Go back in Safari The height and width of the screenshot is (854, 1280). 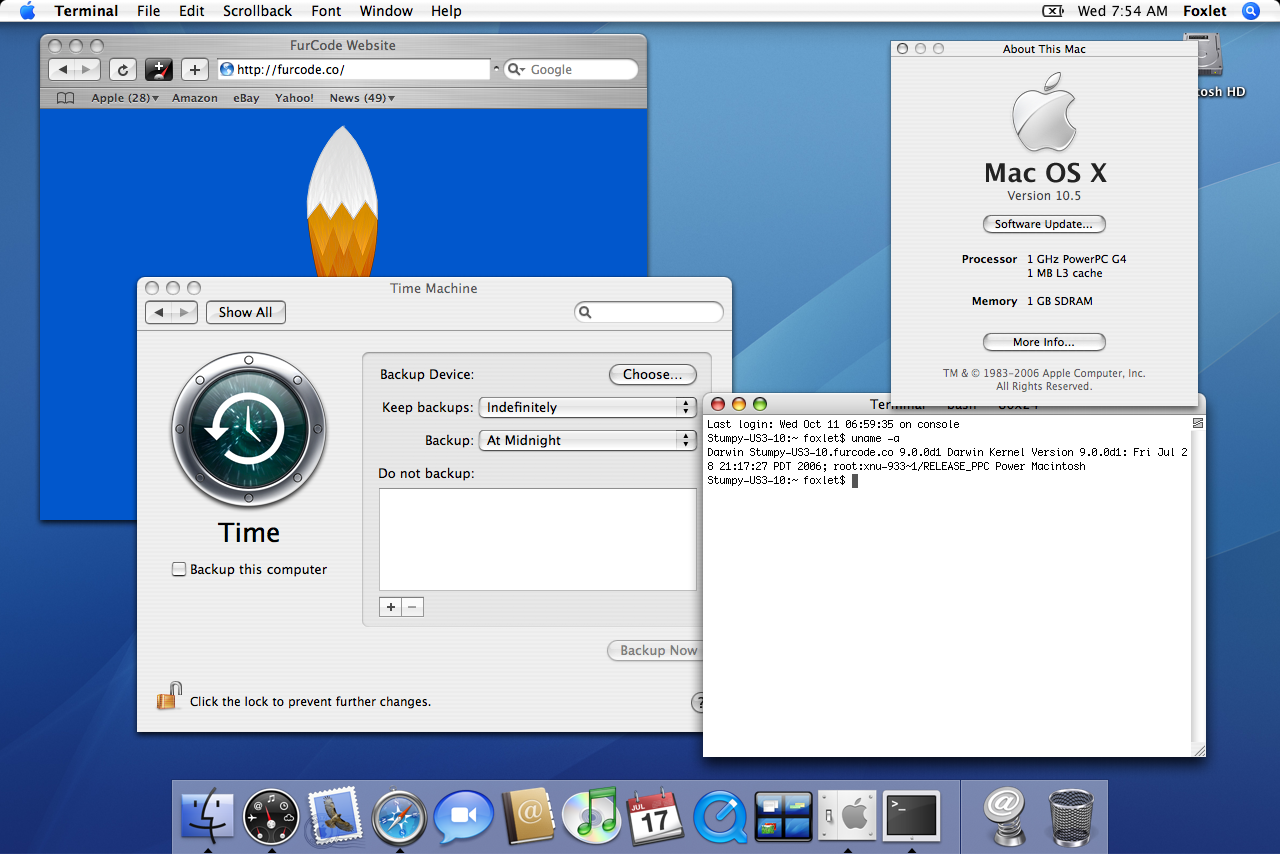tap(62, 69)
